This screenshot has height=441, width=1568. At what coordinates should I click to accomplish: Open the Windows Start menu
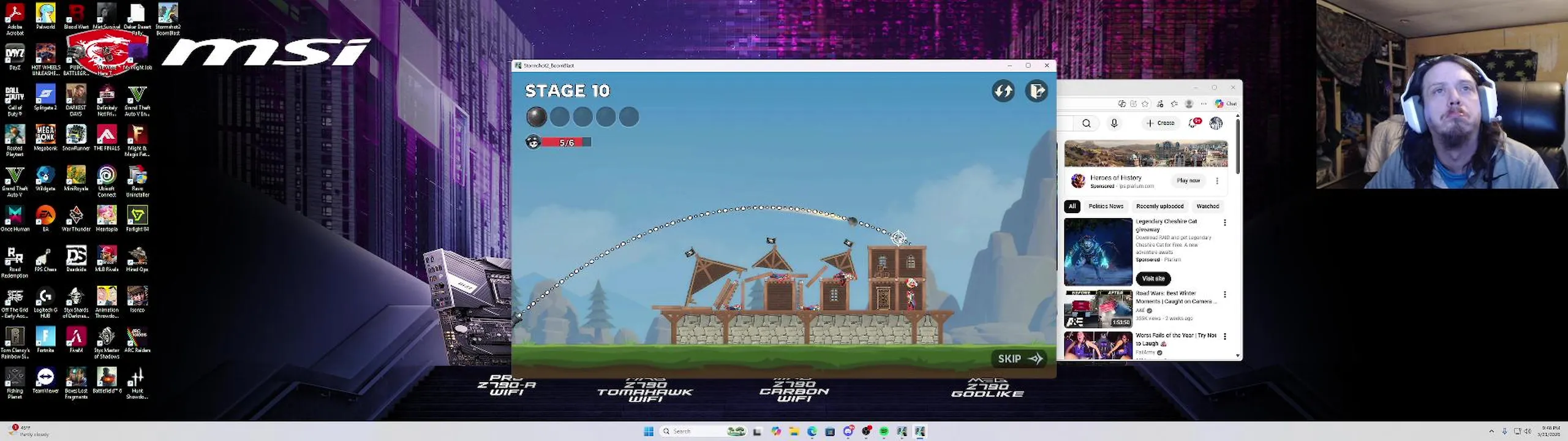[649, 431]
